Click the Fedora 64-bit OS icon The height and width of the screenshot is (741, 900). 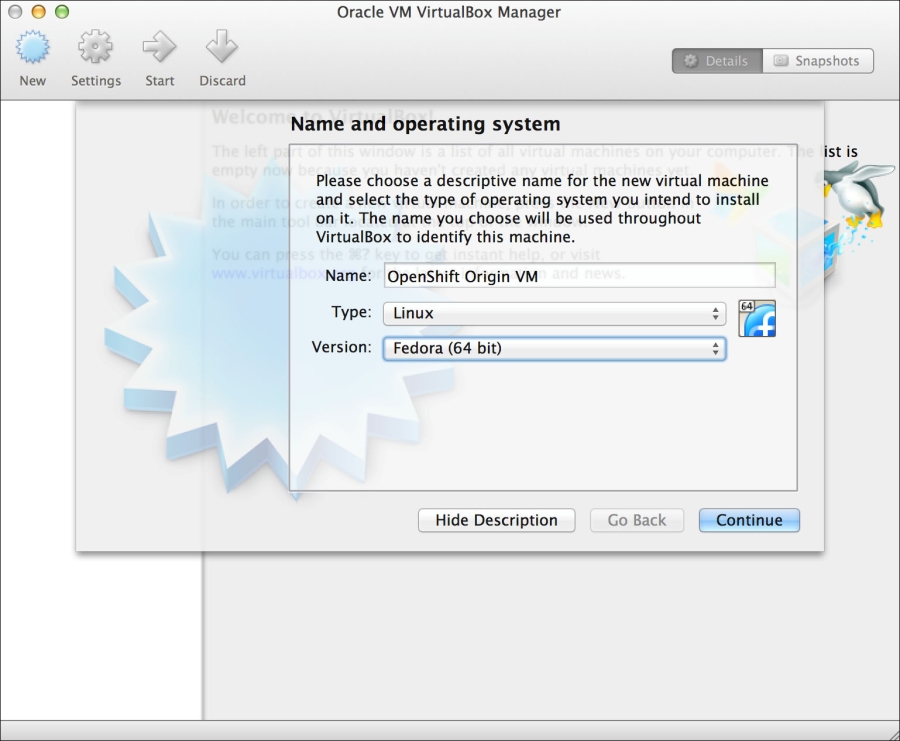(x=757, y=318)
